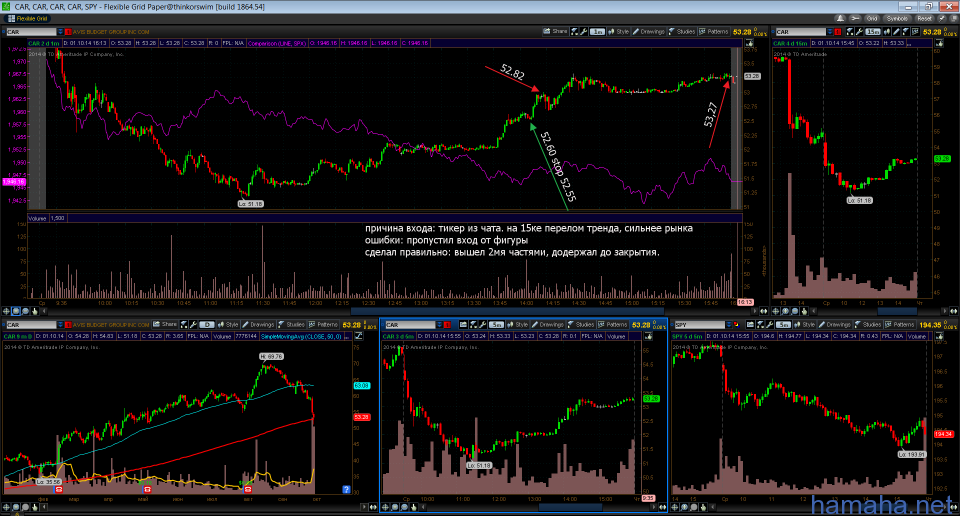Click the symbol field in bottom-middle 5m chart

410,324
